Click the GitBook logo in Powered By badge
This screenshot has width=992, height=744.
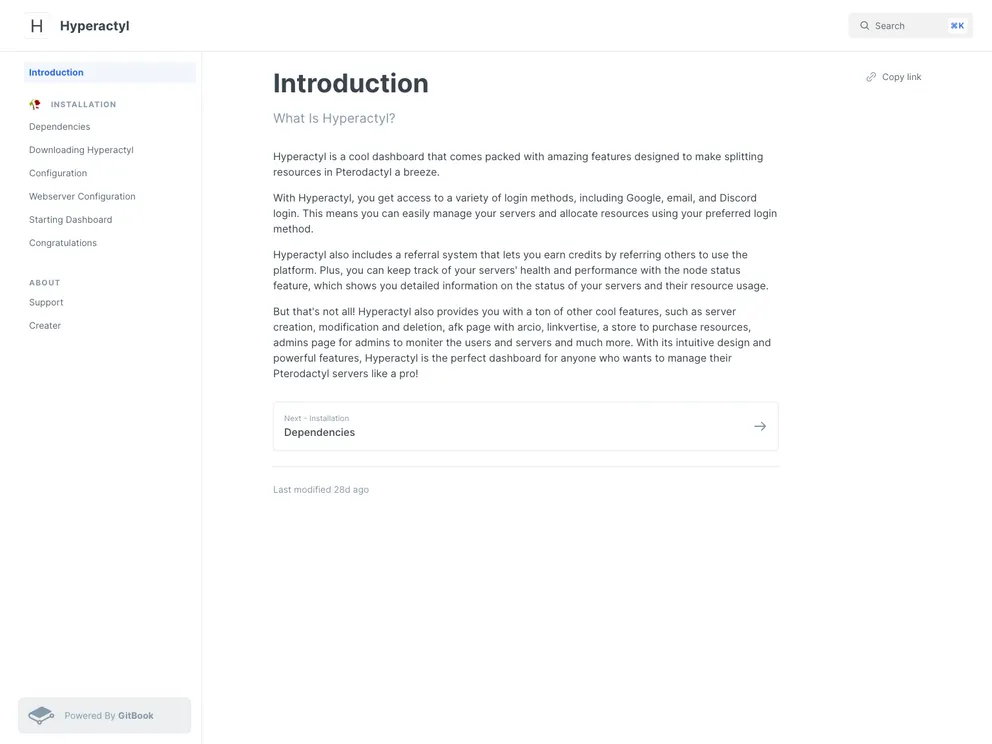coord(41,715)
